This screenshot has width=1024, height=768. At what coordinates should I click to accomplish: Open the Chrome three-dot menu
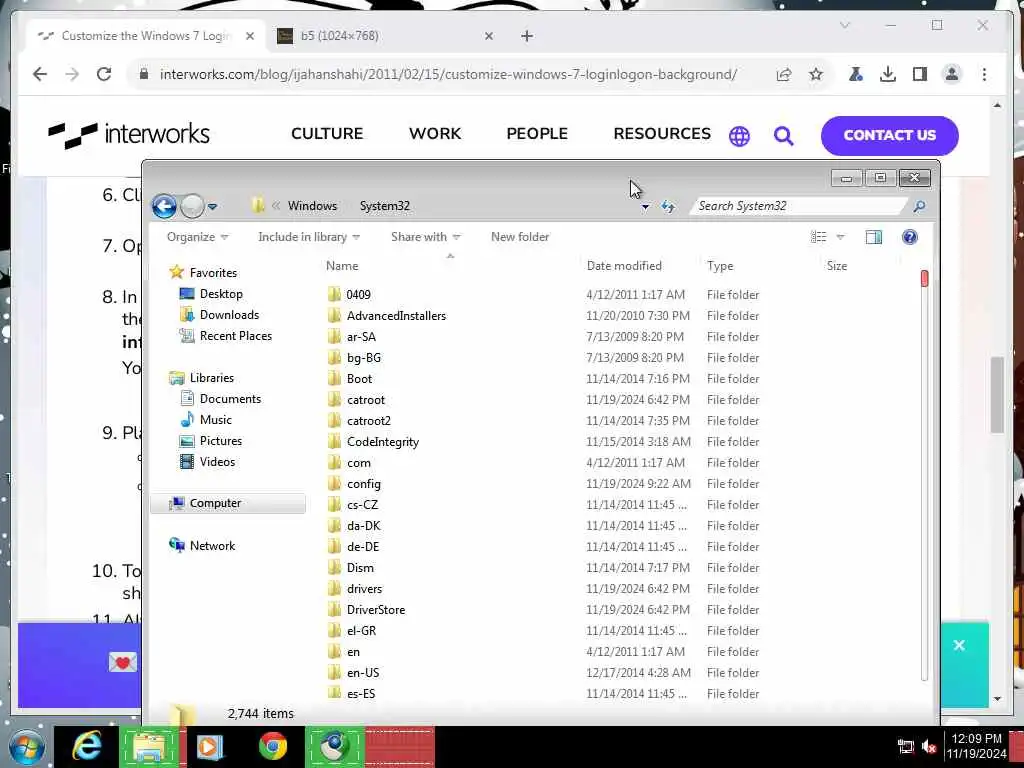(984, 74)
